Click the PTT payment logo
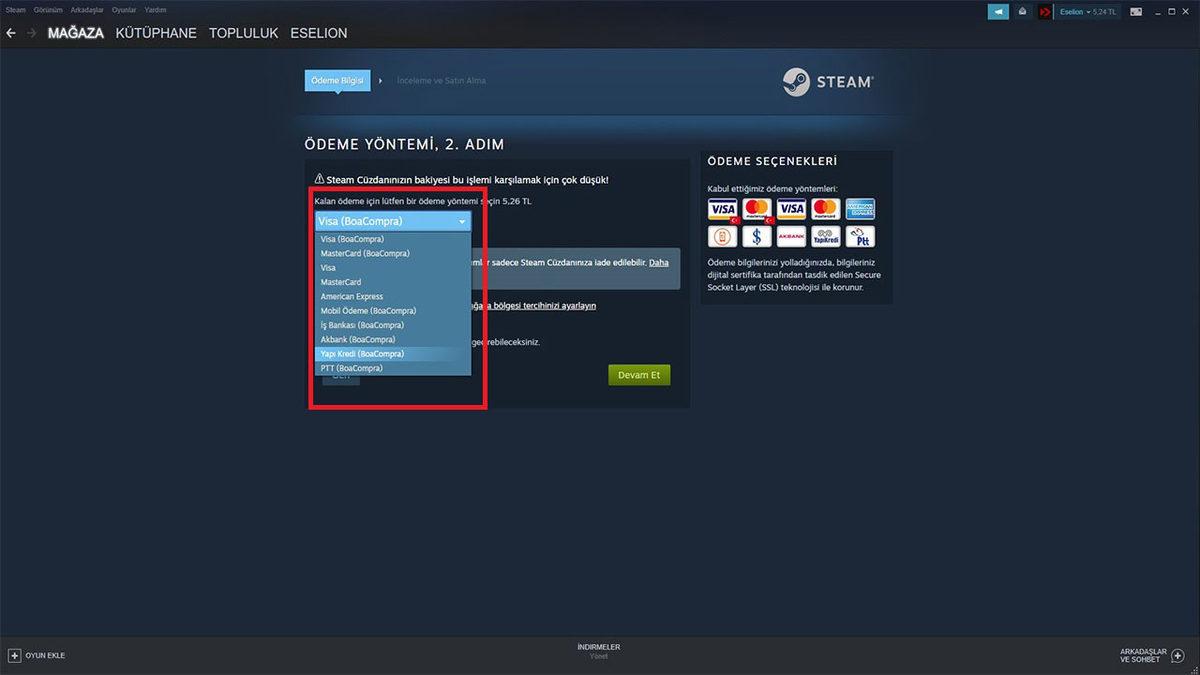This screenshot has height=675, width=1200. pos(860,237)
